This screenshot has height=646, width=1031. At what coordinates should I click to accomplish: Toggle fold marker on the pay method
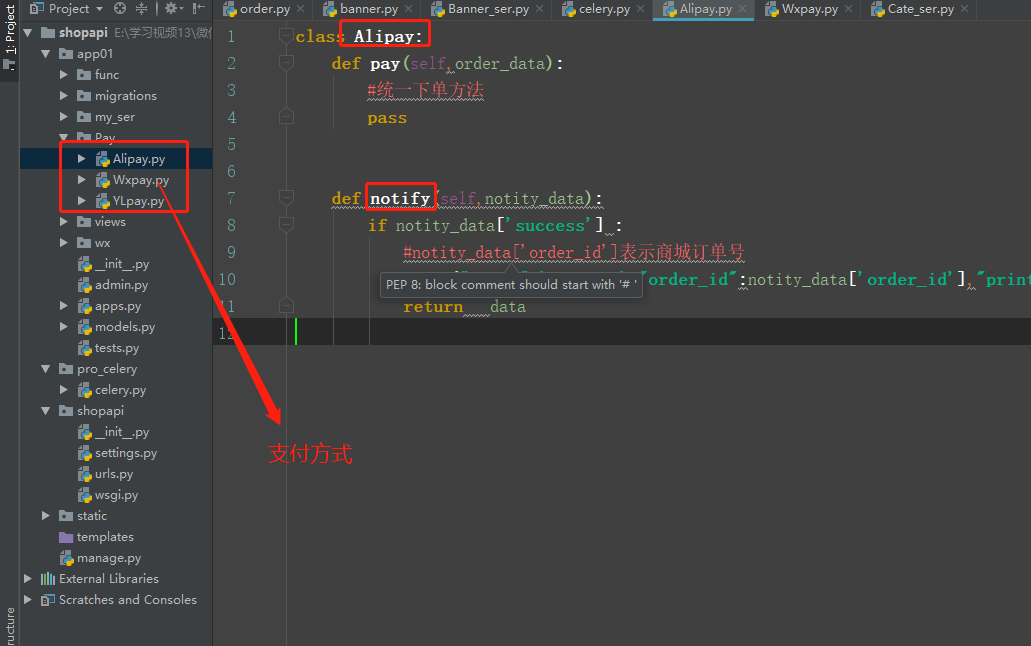[x=286, y=63]
